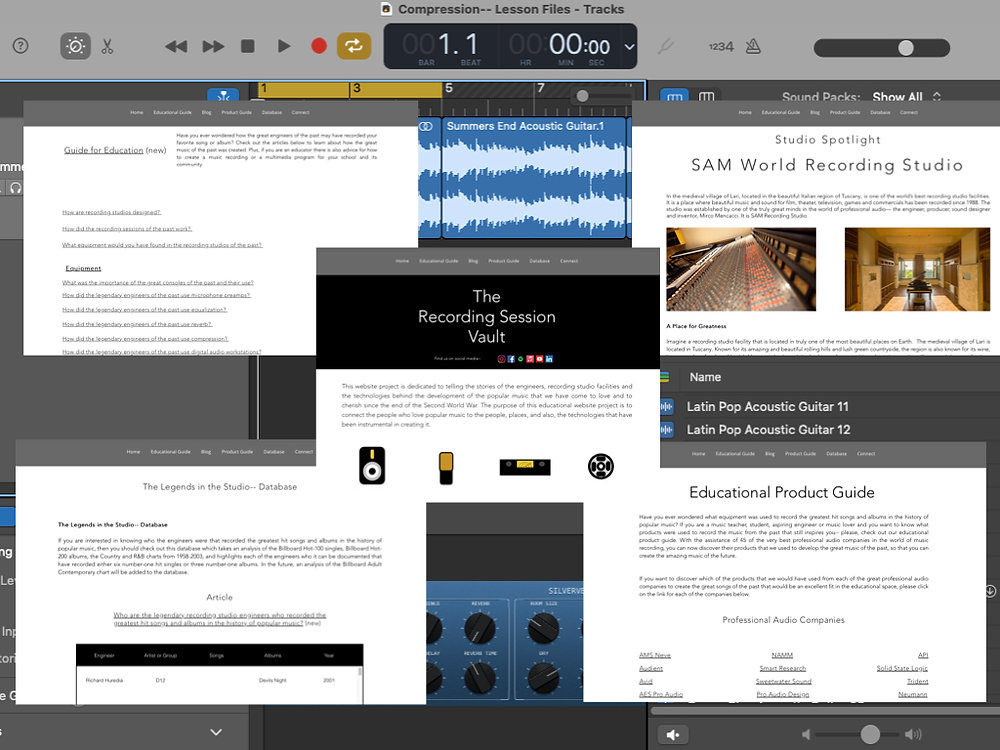Open the LCD display mode chevron
This screenshot has height=750, width=1000.
629,47
